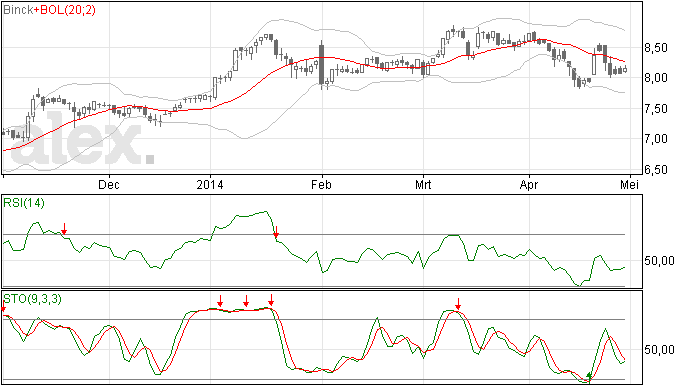This screenshot has height=387, width=690.
Task: Click the 8,50 price axis value
Action: [x=656, y=48]
